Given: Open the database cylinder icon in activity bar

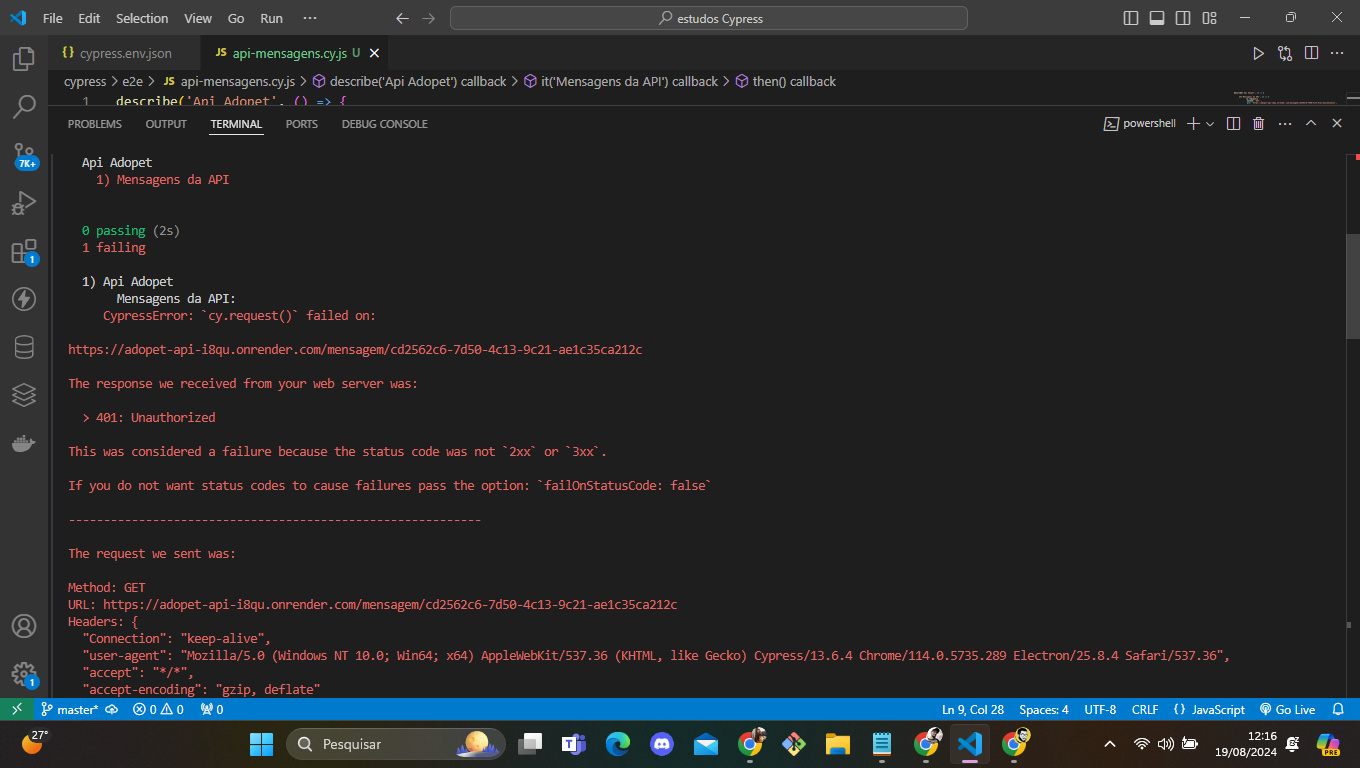Looking at the screenshot, I should [24, 347].
